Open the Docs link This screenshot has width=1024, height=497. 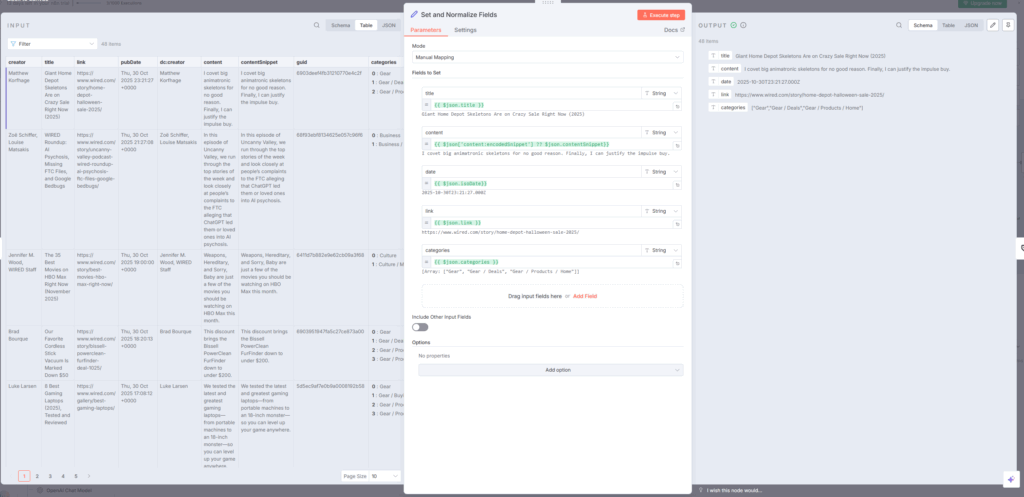click(x=675, y=31)
